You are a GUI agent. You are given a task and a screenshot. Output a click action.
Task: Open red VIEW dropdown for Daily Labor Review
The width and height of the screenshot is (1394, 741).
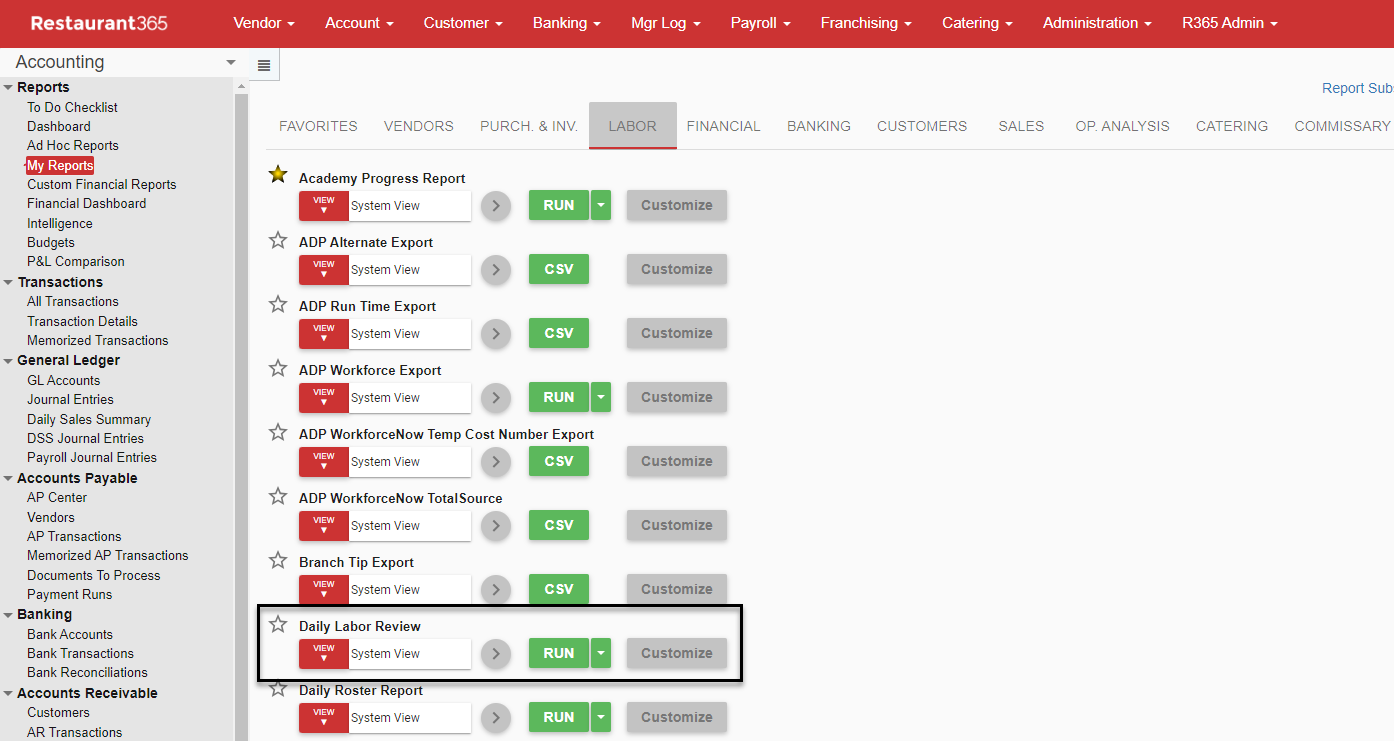324,654
